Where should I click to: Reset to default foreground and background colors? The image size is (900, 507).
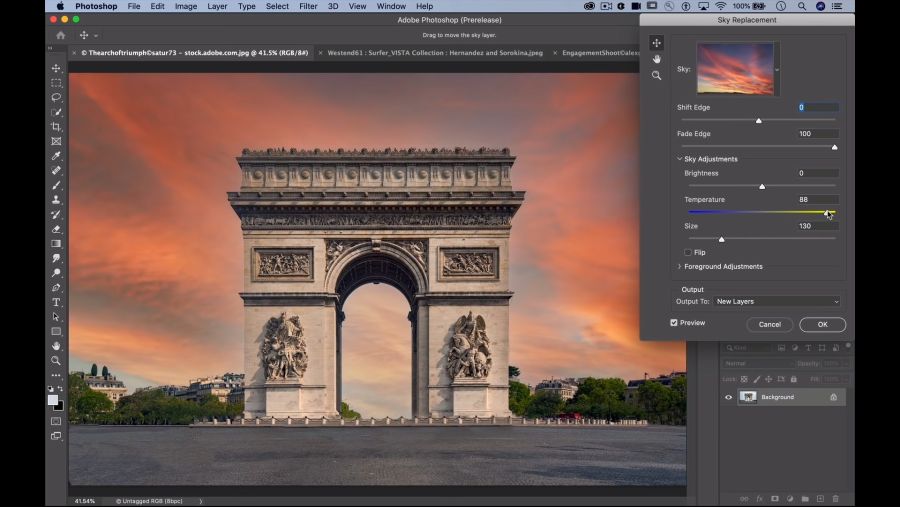[51, 389]
